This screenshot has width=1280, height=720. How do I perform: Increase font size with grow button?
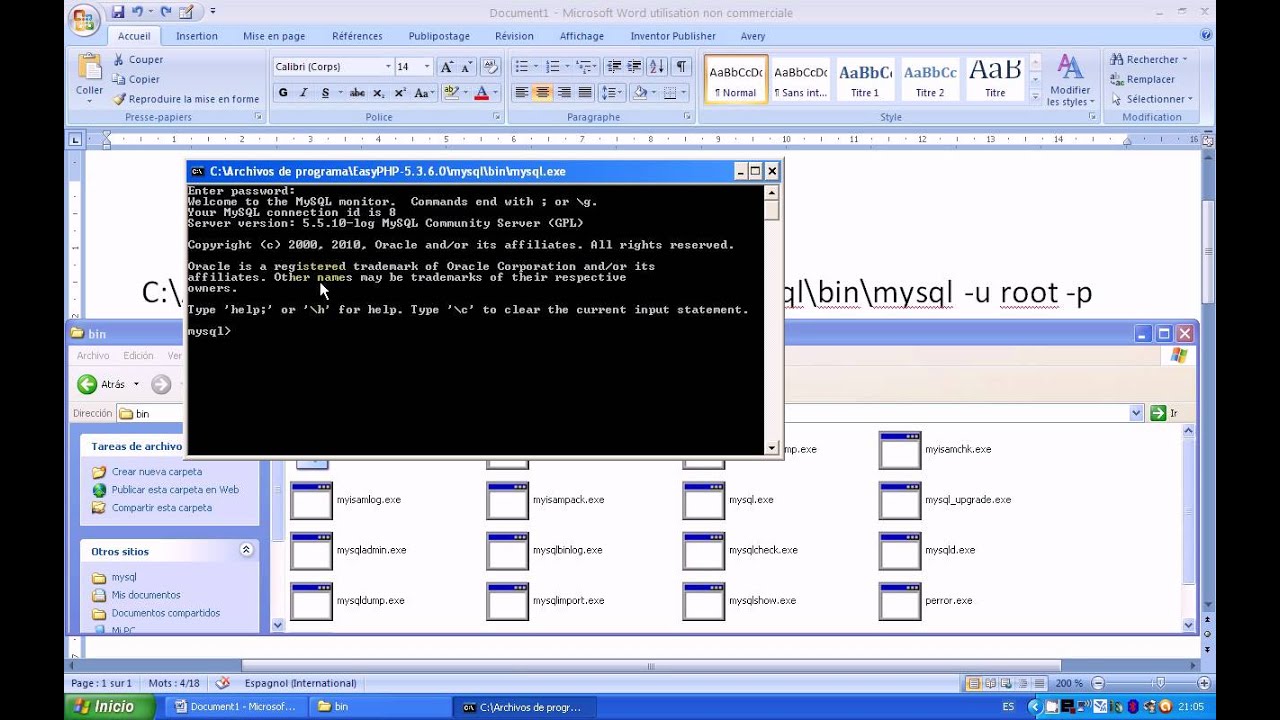pyautogui.click(x=447, y=67)
